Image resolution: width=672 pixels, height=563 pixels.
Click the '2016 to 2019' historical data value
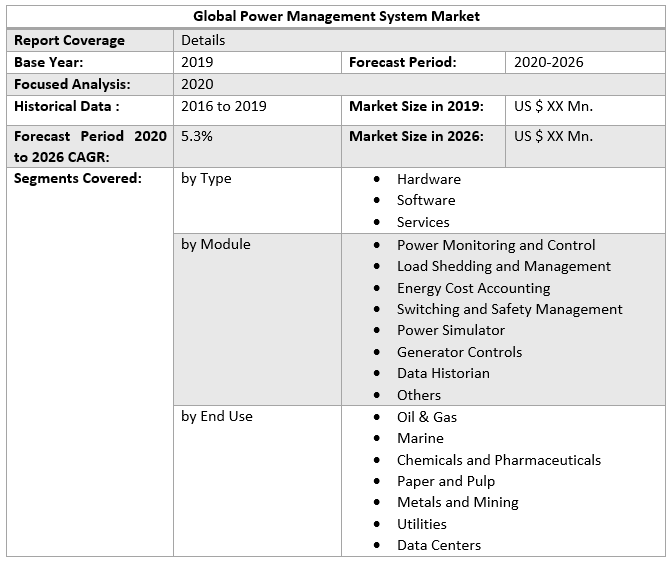click(x=224, y=106)
